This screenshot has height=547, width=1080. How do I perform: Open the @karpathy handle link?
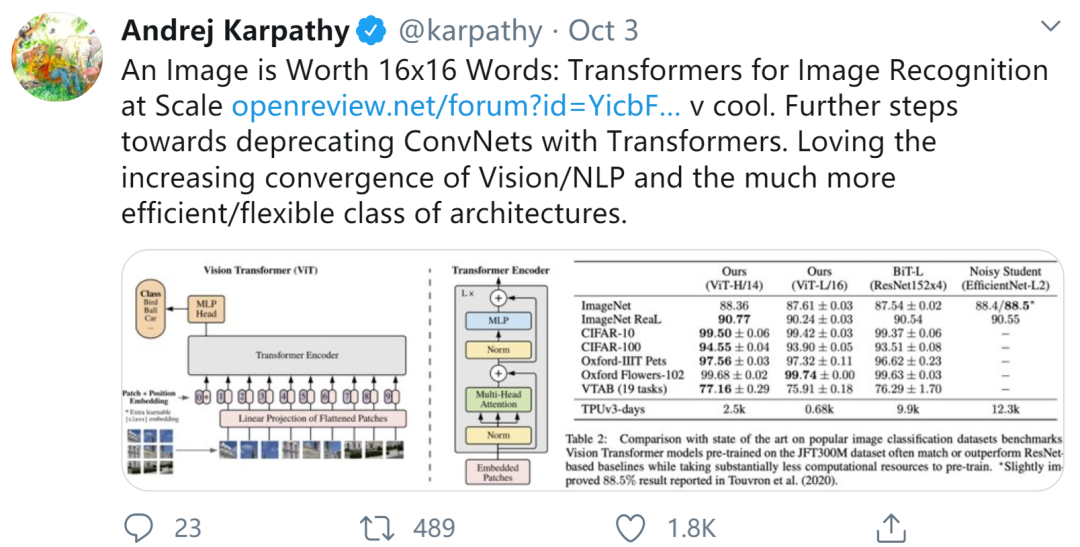(470, 32)
